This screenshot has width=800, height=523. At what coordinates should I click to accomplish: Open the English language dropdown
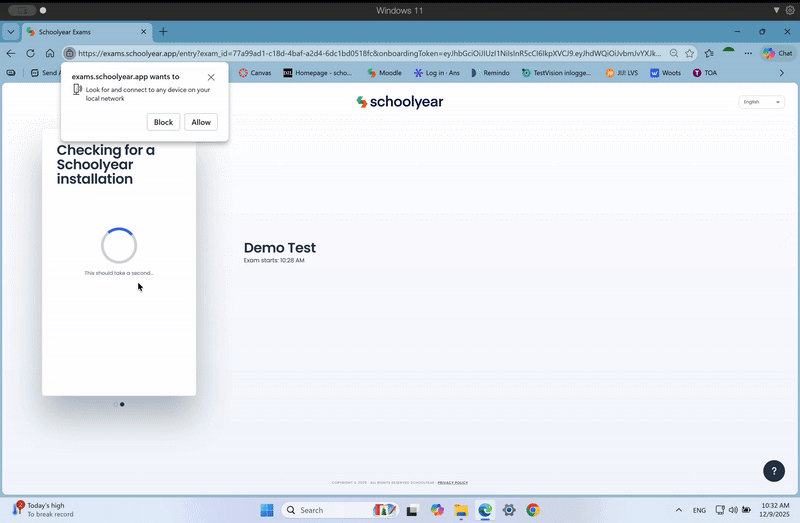761,102
